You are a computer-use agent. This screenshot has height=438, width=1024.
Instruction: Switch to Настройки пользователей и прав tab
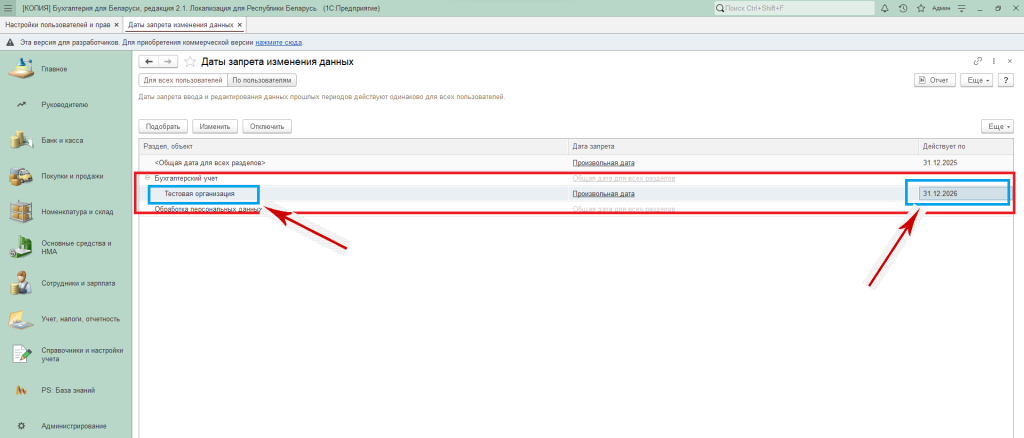tap(57, 24)
